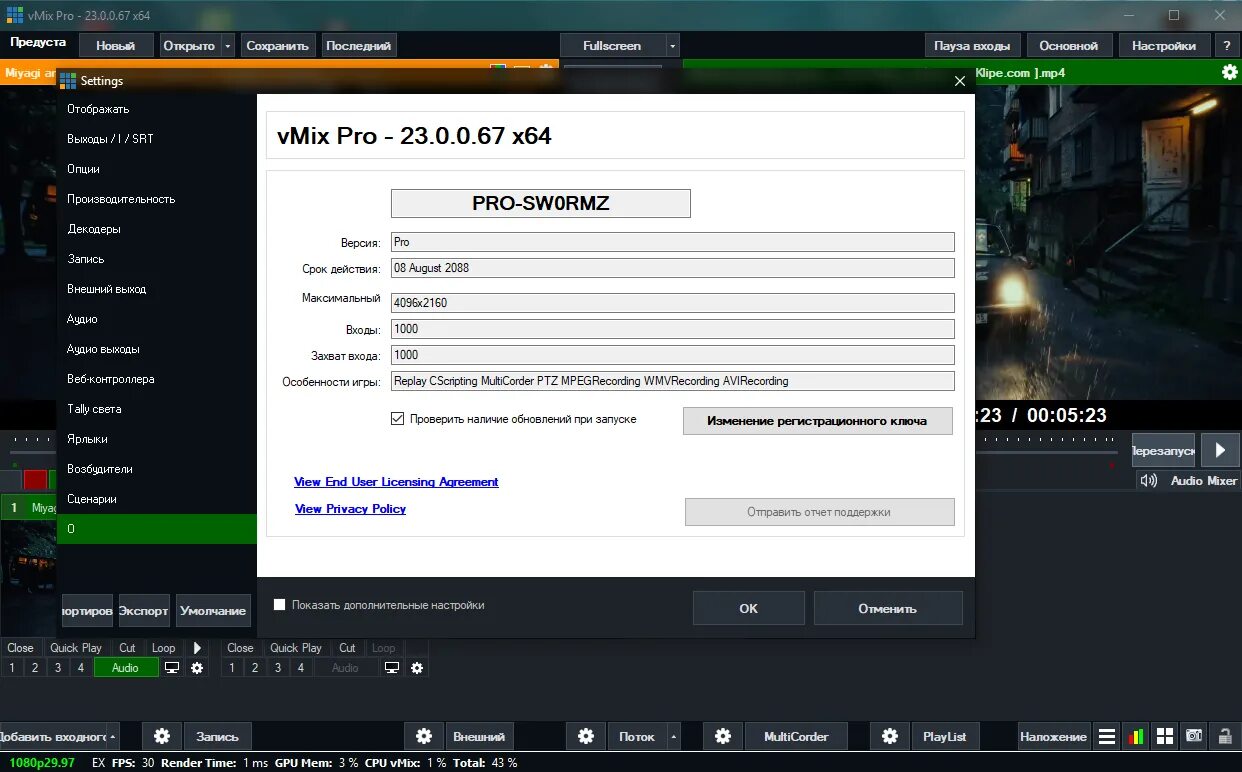
Task: Play the first input via arrow icon
Action: pyautogui.click(x=197, y=647)
